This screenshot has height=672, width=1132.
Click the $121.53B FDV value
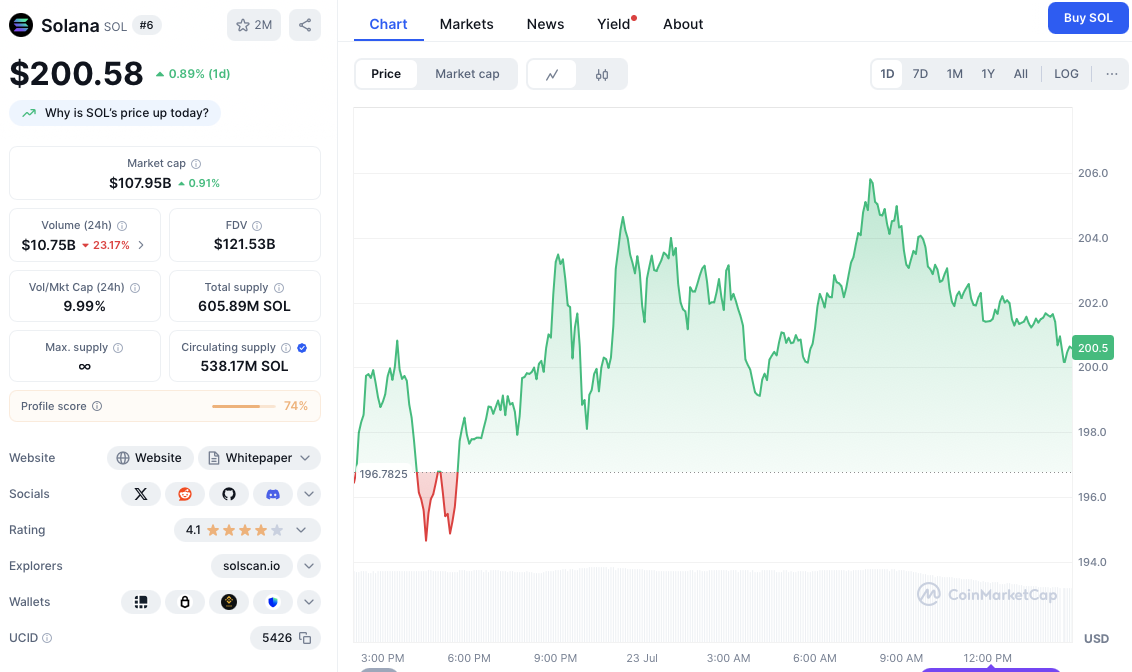click(245, 245)
